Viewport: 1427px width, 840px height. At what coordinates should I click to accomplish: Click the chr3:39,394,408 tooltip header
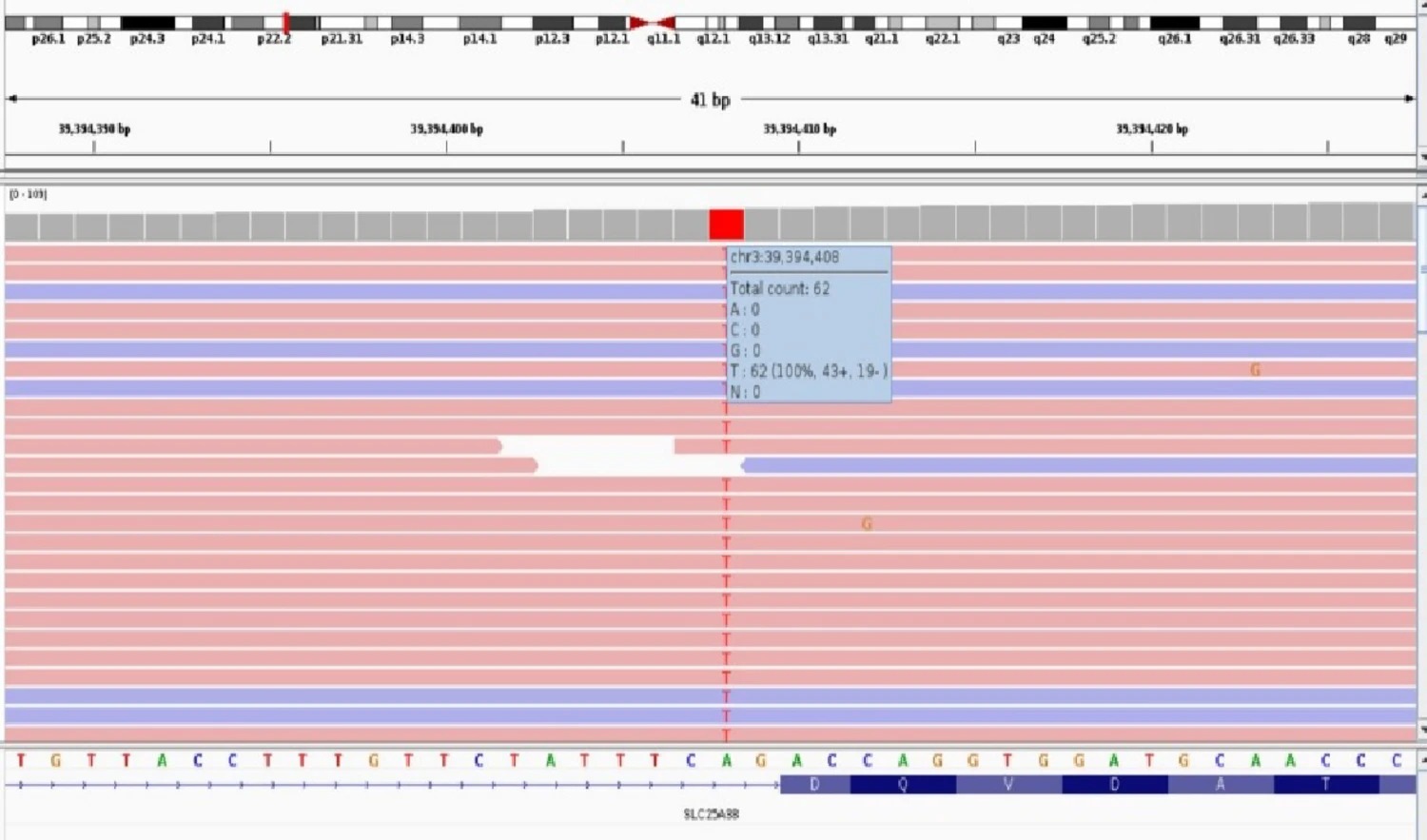785,257
